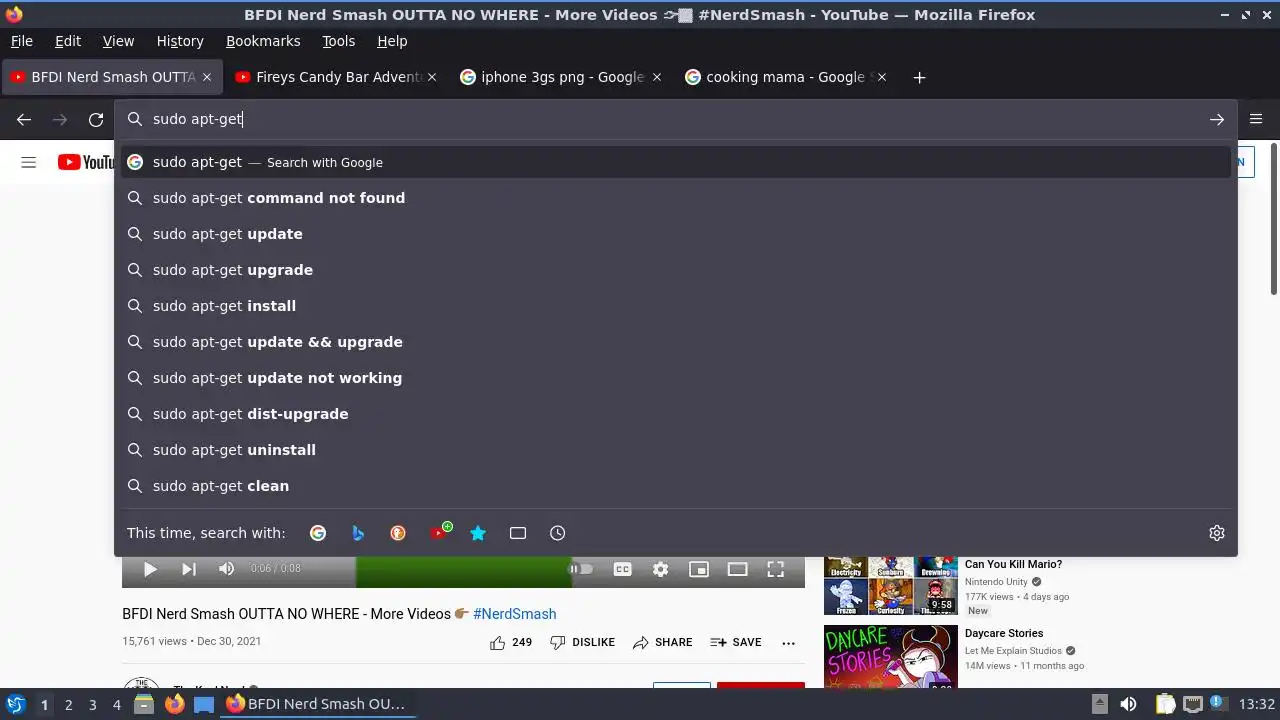Go back with the browser back arrow
Screen dimensions: 1280x720
pos(24,119)
